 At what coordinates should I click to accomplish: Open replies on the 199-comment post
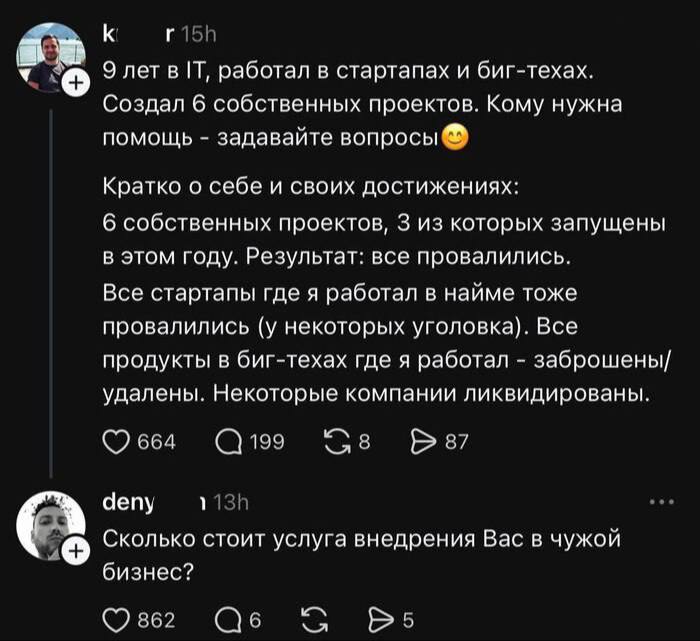point(229,441)
